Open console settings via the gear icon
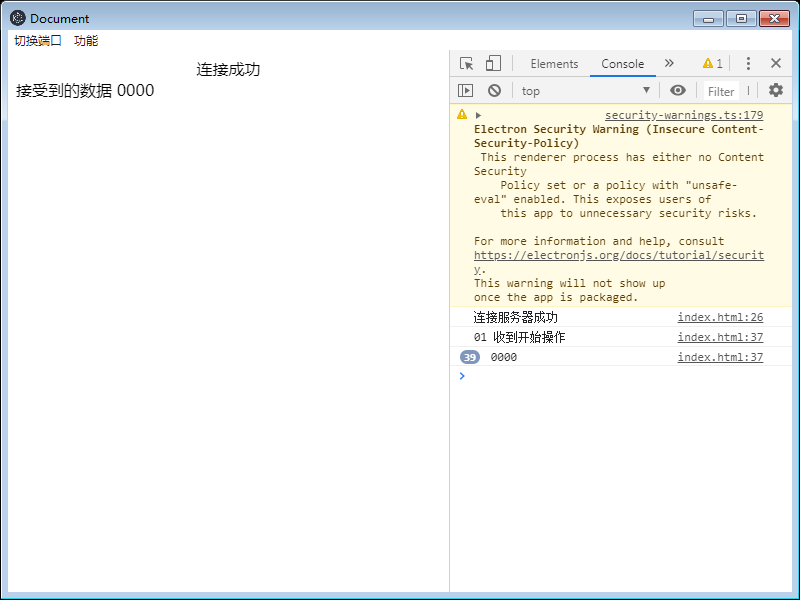Screen dimensions: 800x600 (776, 90)
